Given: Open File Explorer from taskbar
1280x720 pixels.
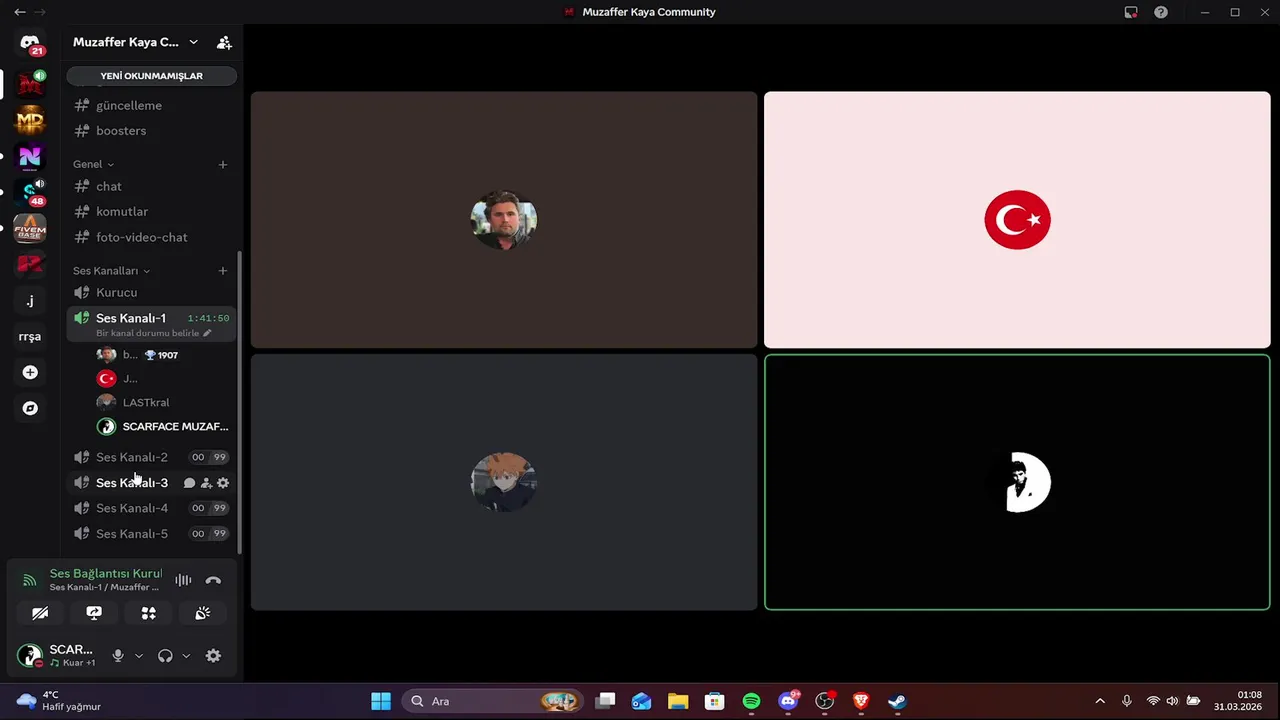Looking at the screenshot, I should [x=678, y=701].
